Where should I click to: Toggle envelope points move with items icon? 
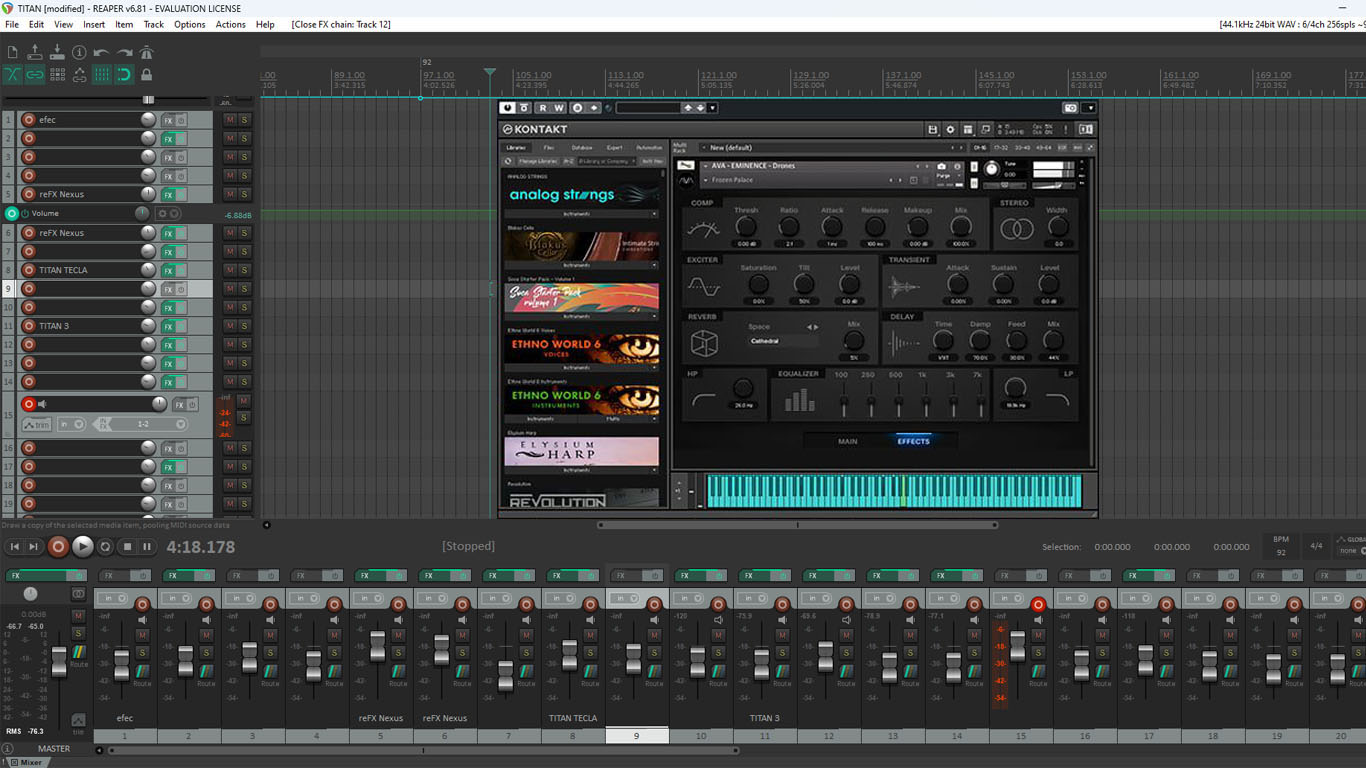click(80, 74)
